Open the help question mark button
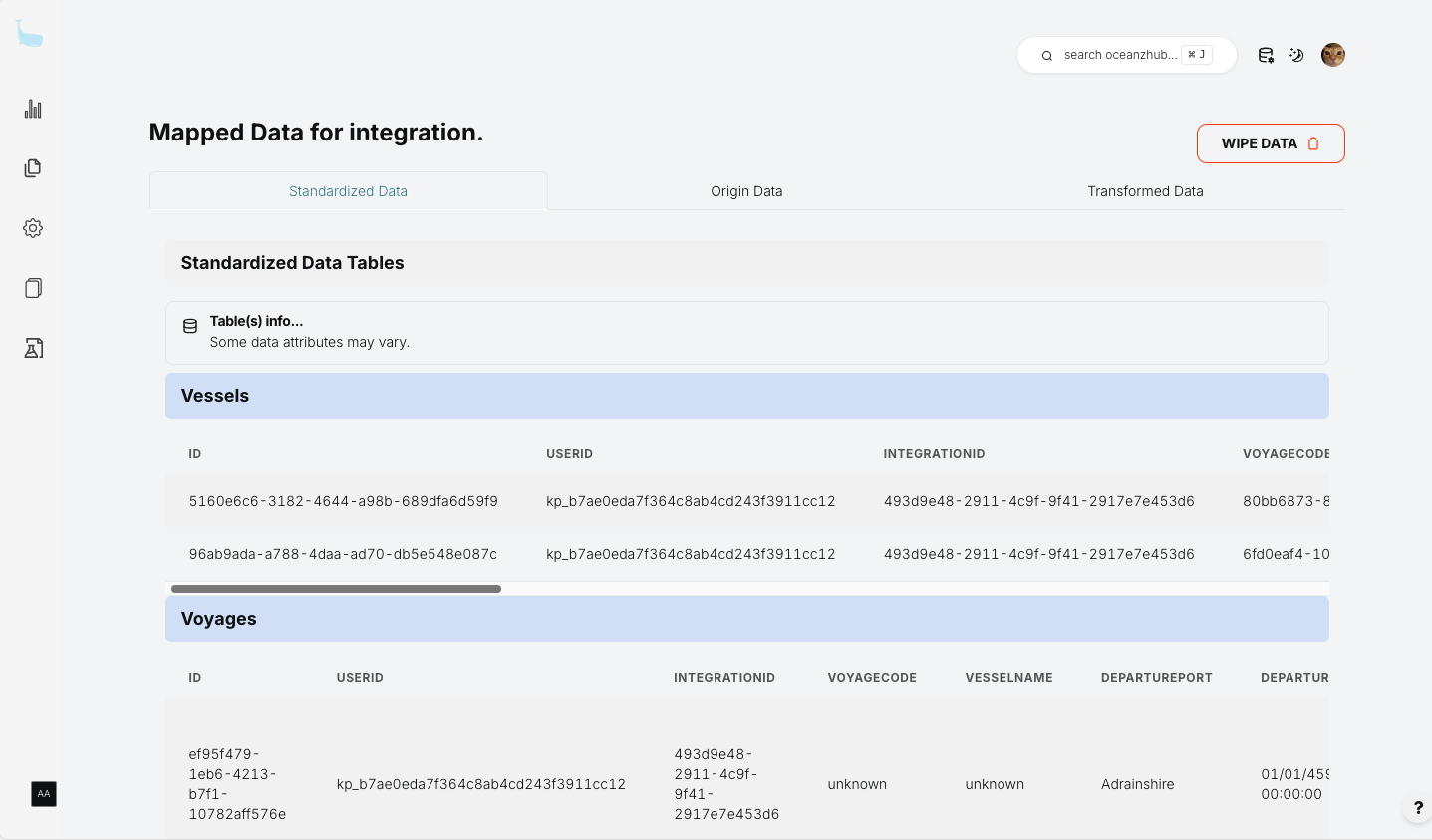Image resolution: width=1432 pixels, height=840 pixels. (x=1418, y=808)
